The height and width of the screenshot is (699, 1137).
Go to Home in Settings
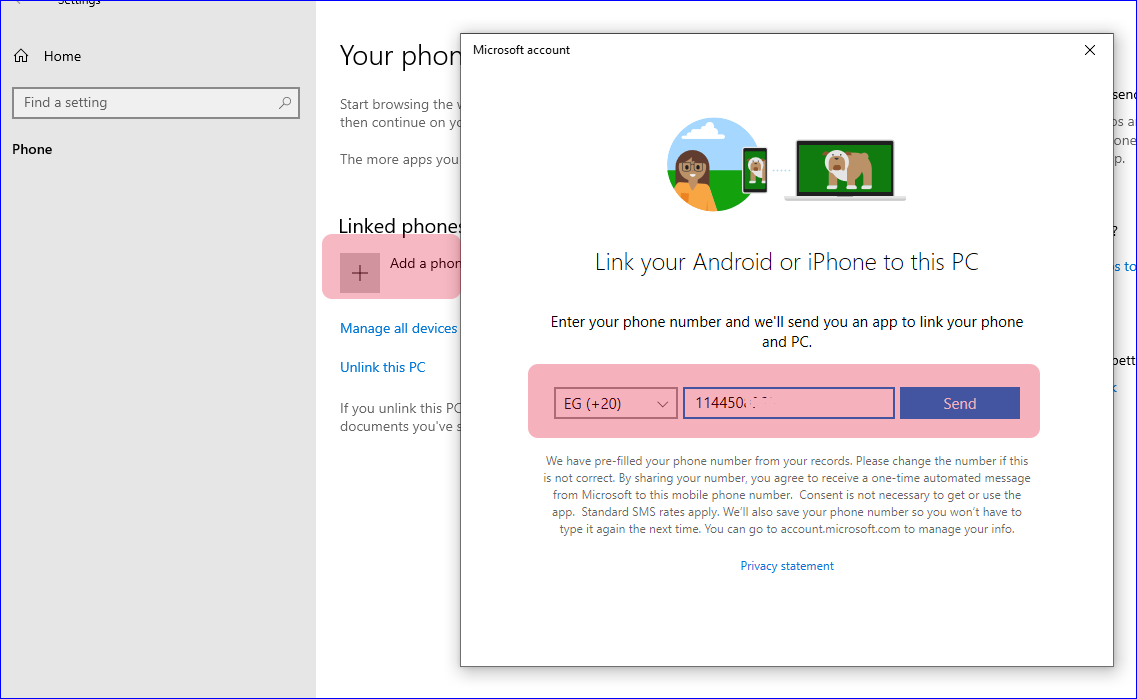click(62, 56)
